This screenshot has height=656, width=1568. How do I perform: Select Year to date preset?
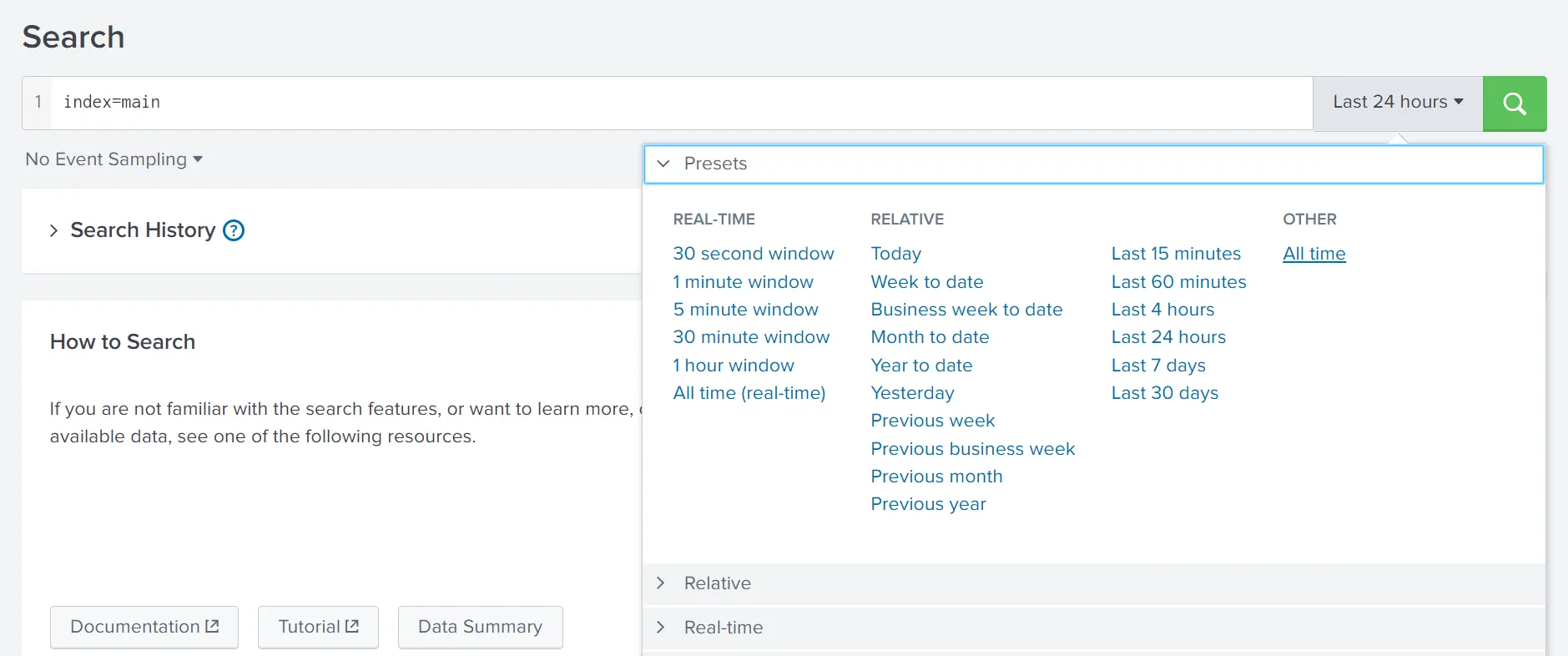click(x=921, y=366)
